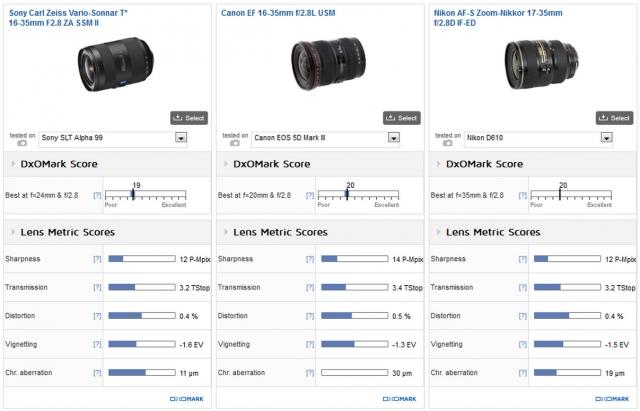Open Sharpness help icon for Sony lens
Viewport: 640px width, 411px height.
[97, 258]
